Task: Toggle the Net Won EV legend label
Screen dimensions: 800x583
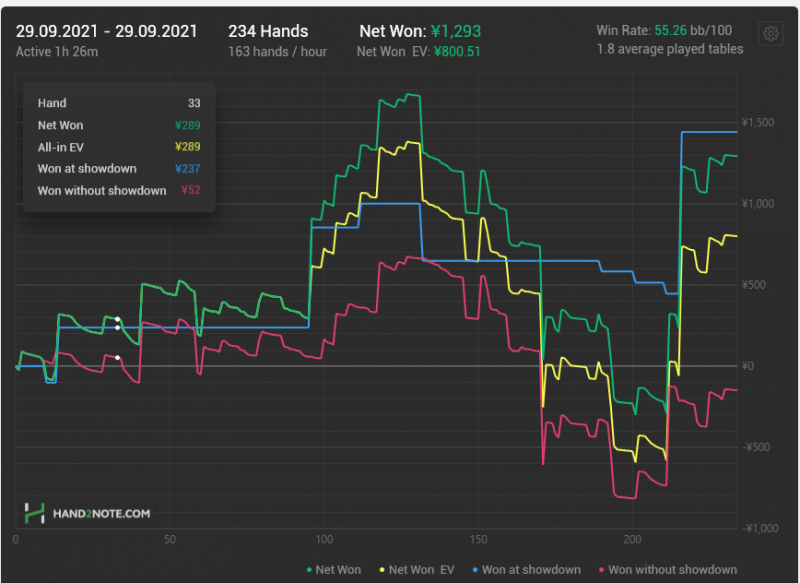Action: pos(420,570)
